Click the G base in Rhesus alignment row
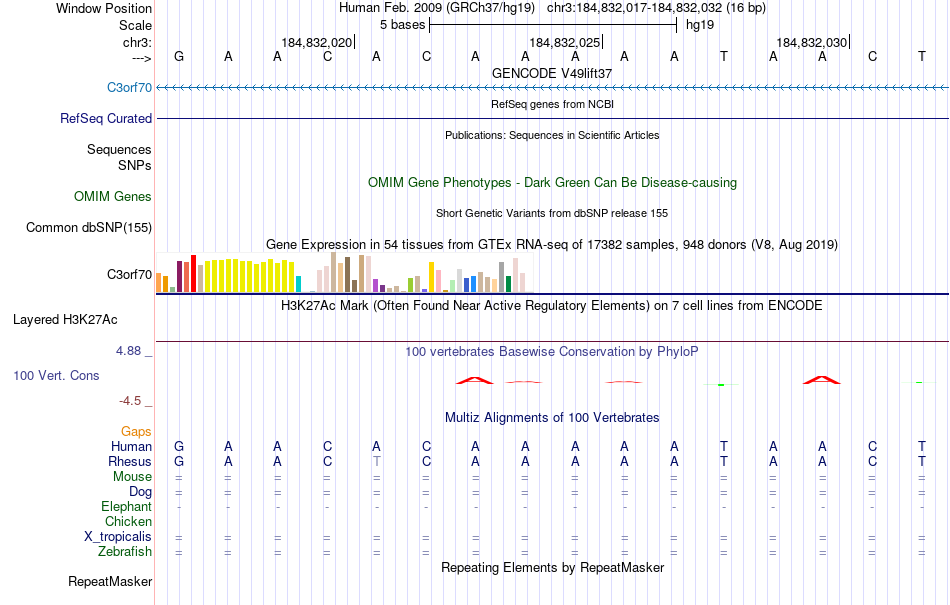The width and height of the screenshot is (950, 605). pos(179,461)
